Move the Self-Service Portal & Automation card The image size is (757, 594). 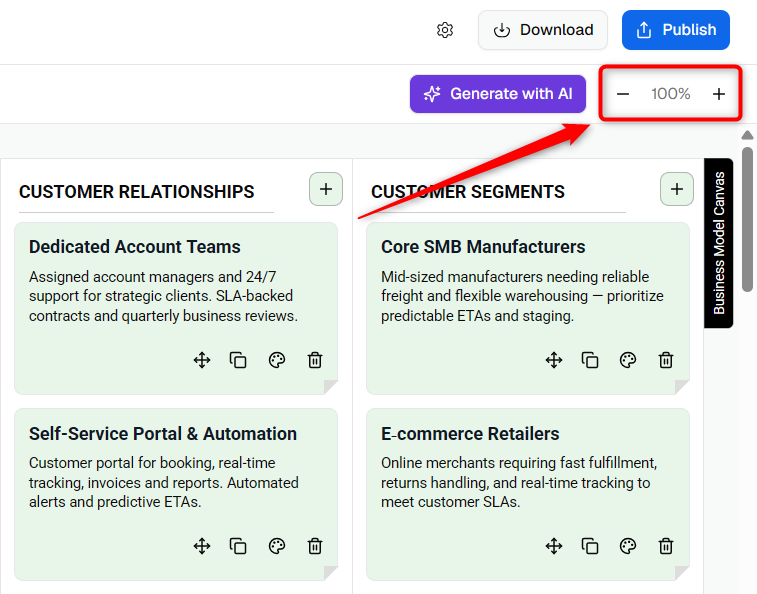point(202,546)
